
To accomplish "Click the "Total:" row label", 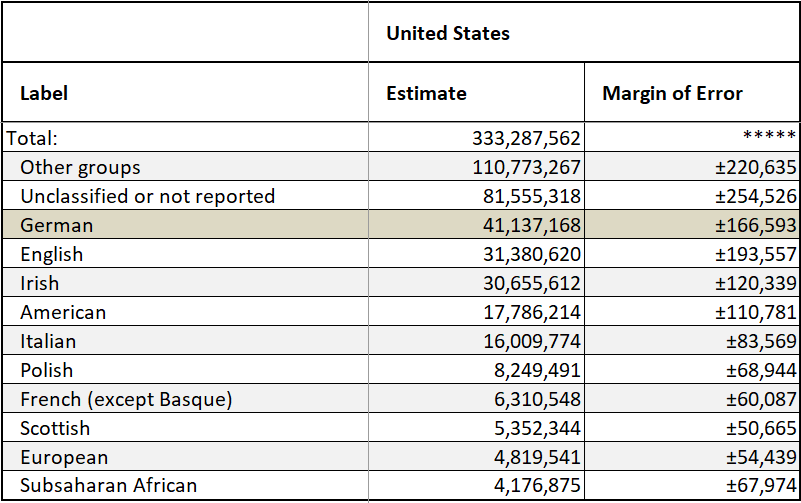I will [x=33, y=138].
